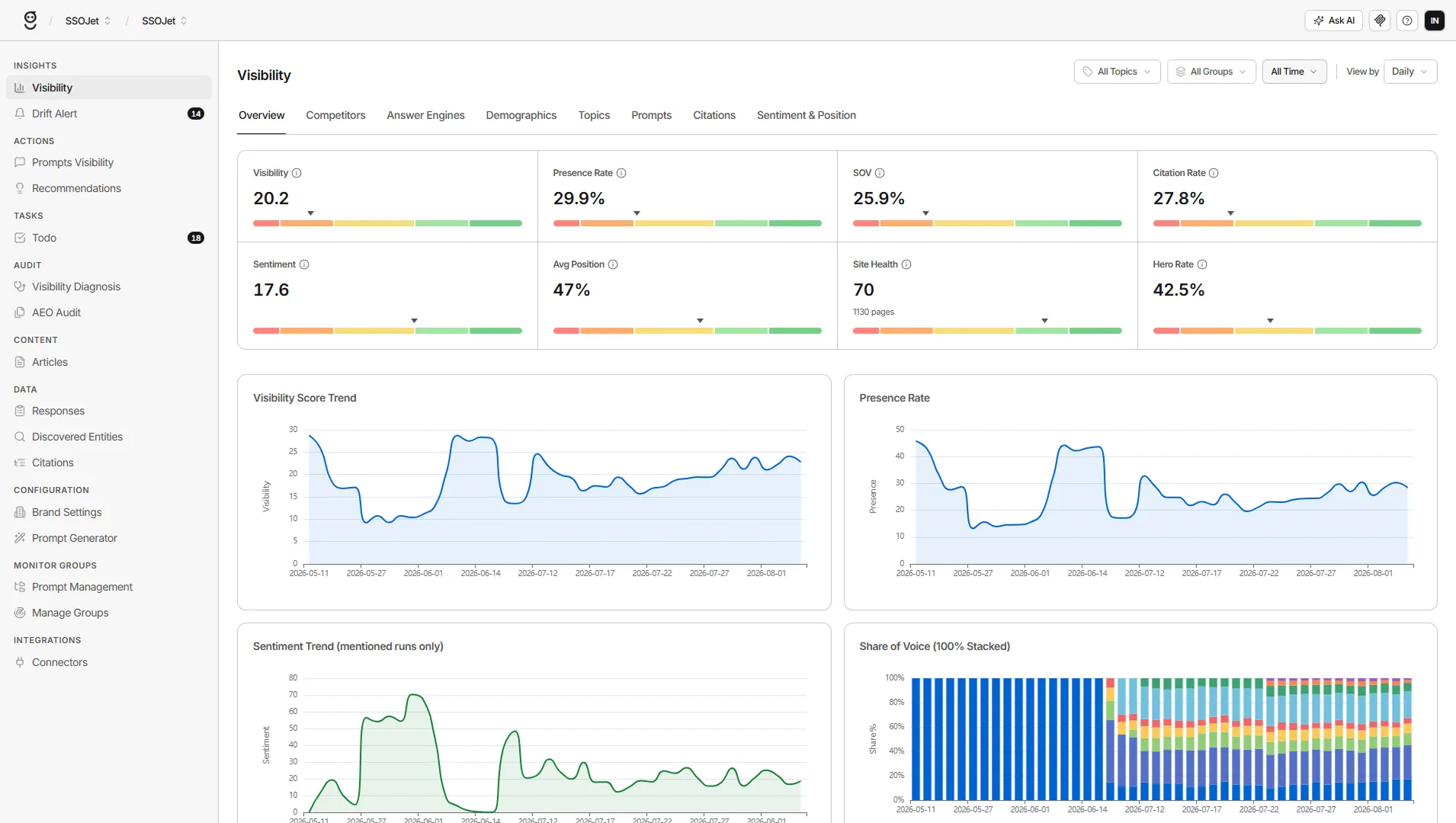The image size is (1456, 823).
Task: Click the help question mark icon
Action: click(1407, 21)
